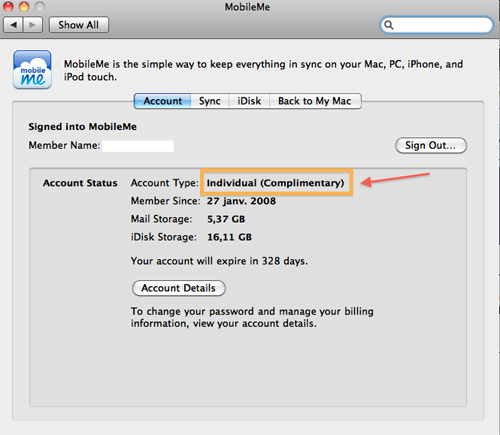Click the gray zoom window button

[40, 6]
